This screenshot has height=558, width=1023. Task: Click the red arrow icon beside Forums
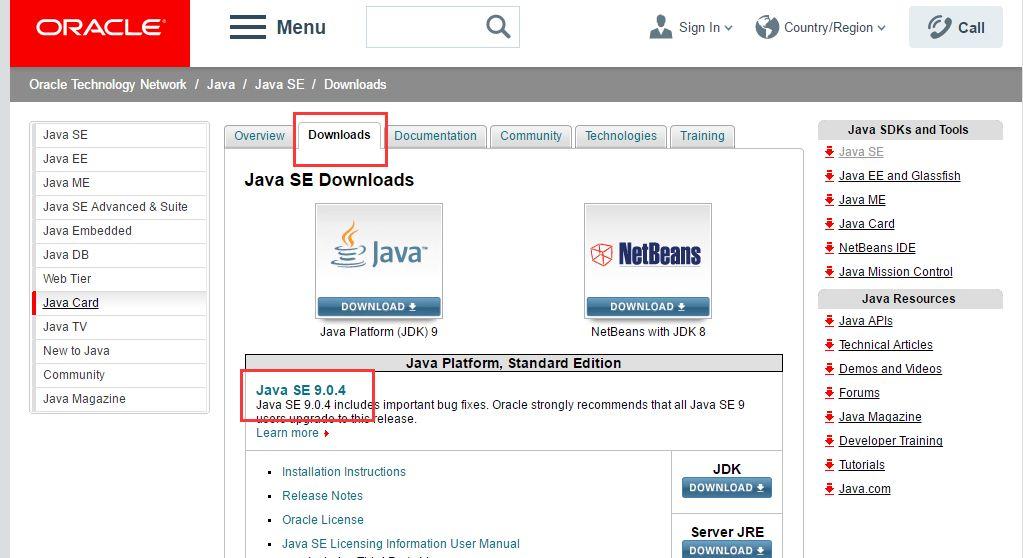[829, 392]
